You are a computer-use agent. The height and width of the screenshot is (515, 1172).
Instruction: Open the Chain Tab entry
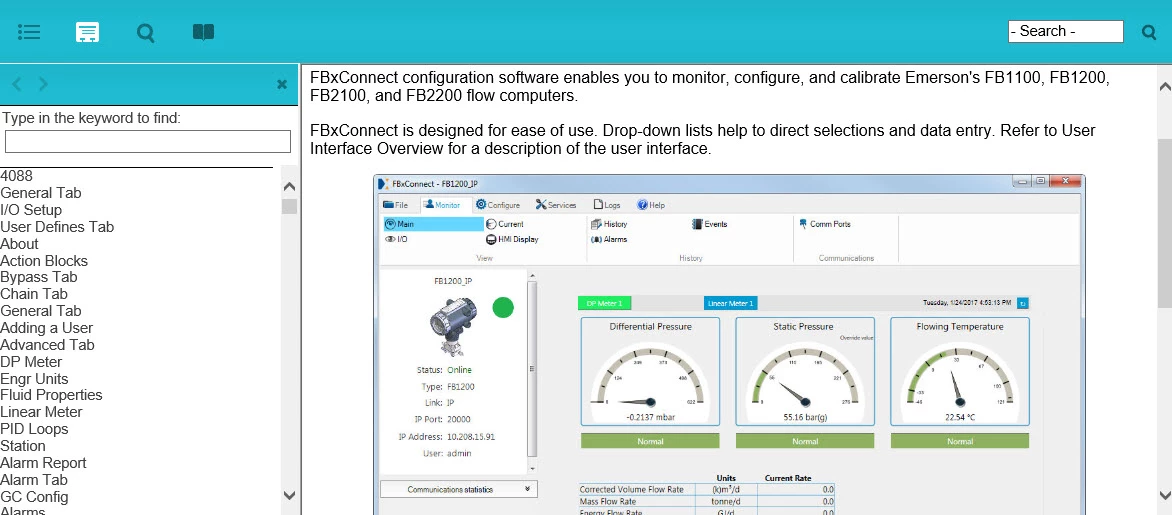point(34,294)
